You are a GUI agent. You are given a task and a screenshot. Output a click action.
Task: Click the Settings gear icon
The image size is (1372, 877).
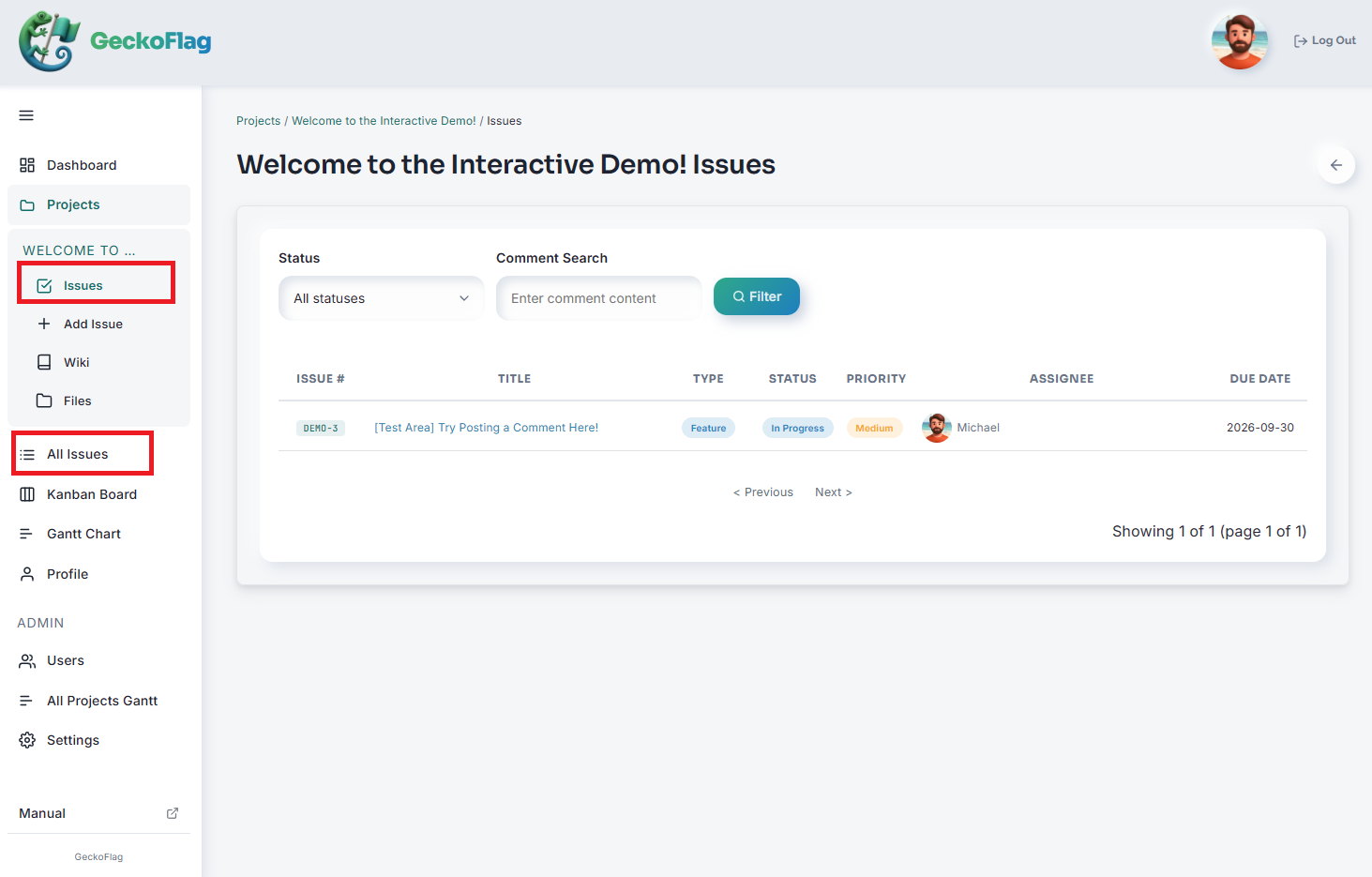click(x=27, y=740)
